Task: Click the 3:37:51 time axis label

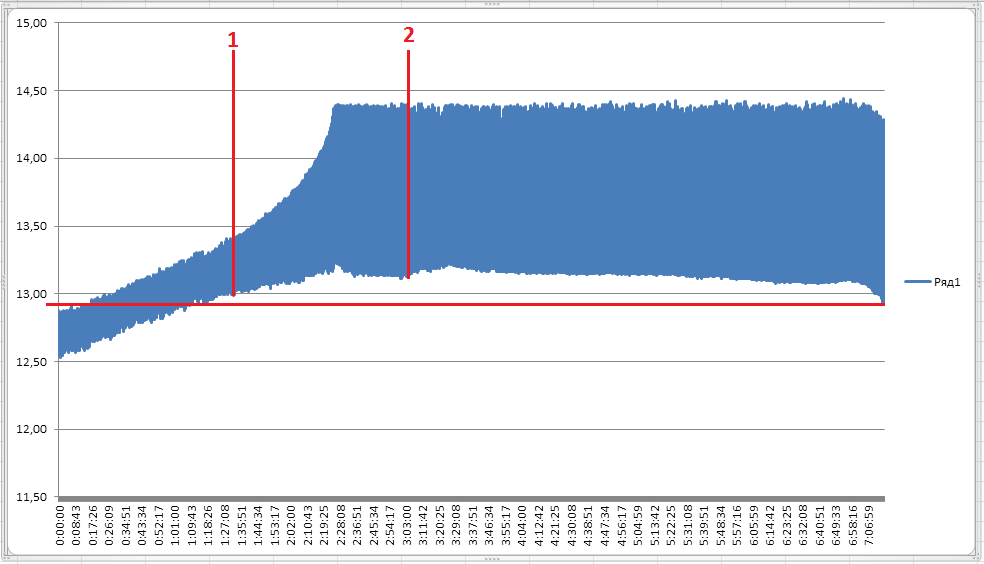Action: [473, 525]
